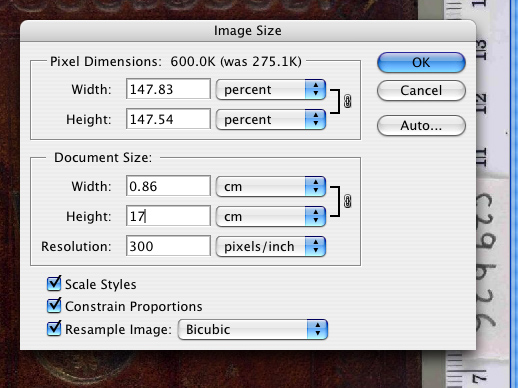Click the Pixel Dimensions chain link icon
This screenshot has width=518, height=388.
[347, 101]
